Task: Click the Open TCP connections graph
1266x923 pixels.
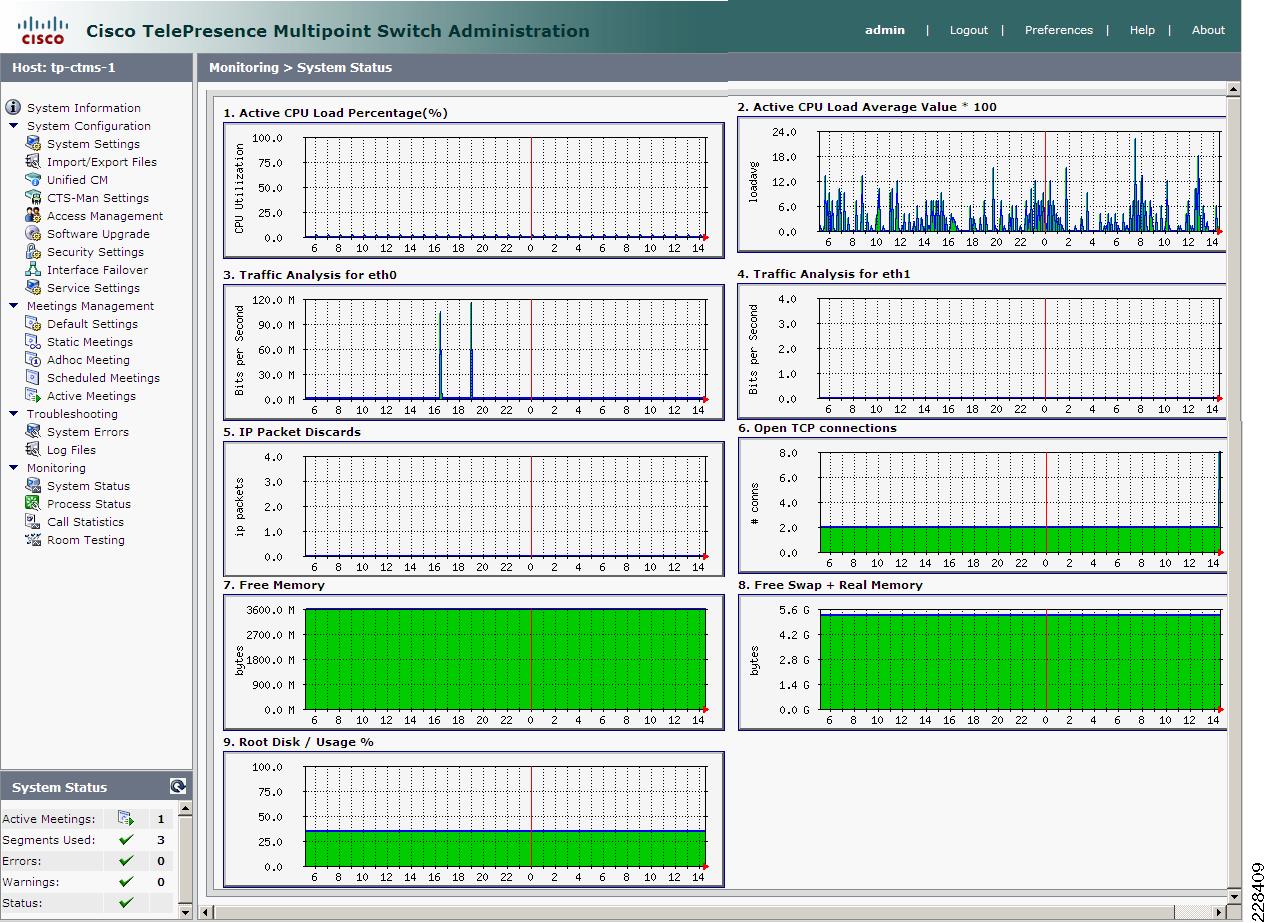Action: click(x=982, y=505)
